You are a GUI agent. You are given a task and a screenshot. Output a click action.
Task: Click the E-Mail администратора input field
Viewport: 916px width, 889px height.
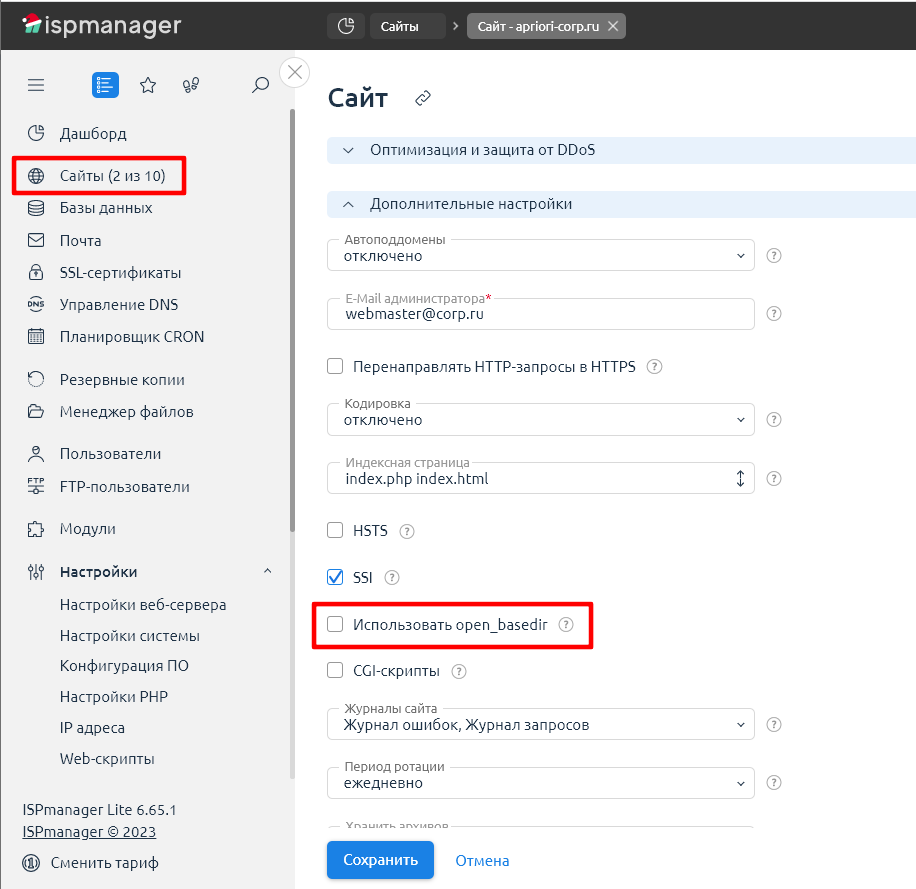click(540, 314)
